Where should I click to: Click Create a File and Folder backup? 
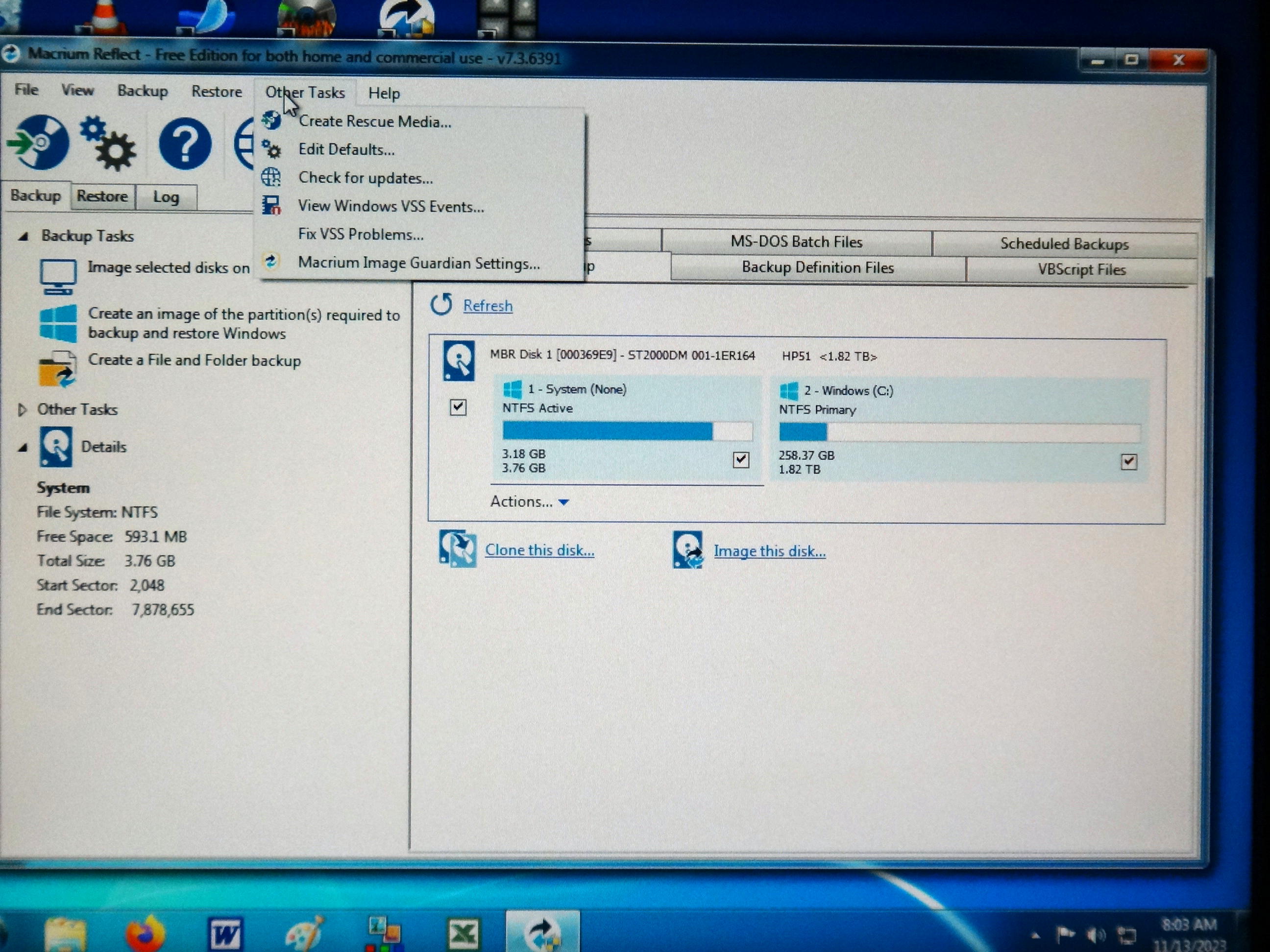(194, 360)
